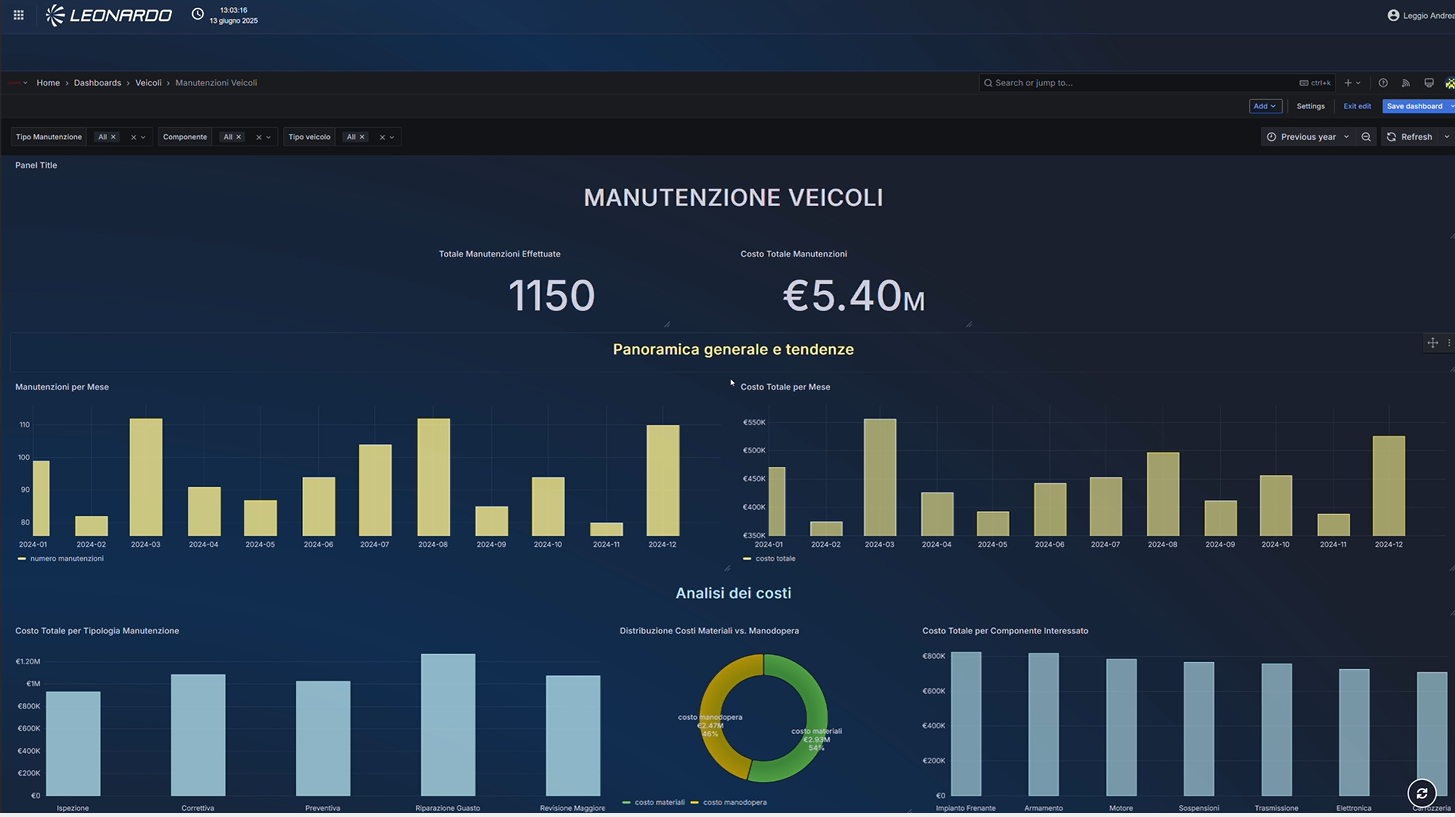
Task: Go to Veicoli breadcrumb item
Action: (148, 83)
